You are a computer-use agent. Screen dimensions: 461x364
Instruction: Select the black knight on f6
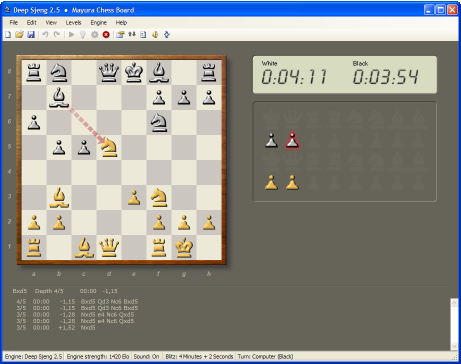point(159,122)
